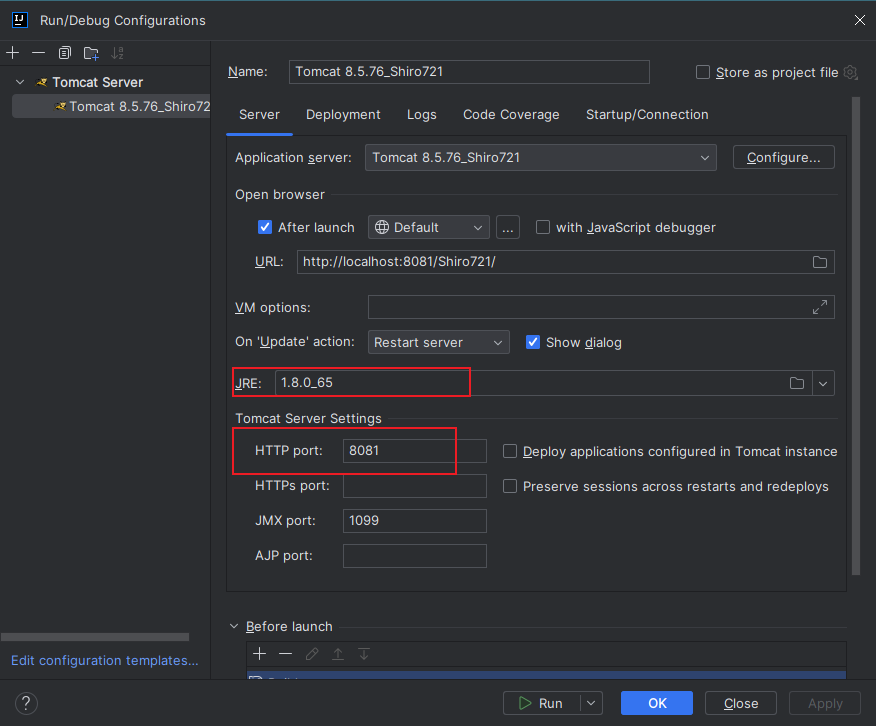Screen dimensions: 876x726
Task: Open the Application server dropdown
Action: click(x=541, y=157)
